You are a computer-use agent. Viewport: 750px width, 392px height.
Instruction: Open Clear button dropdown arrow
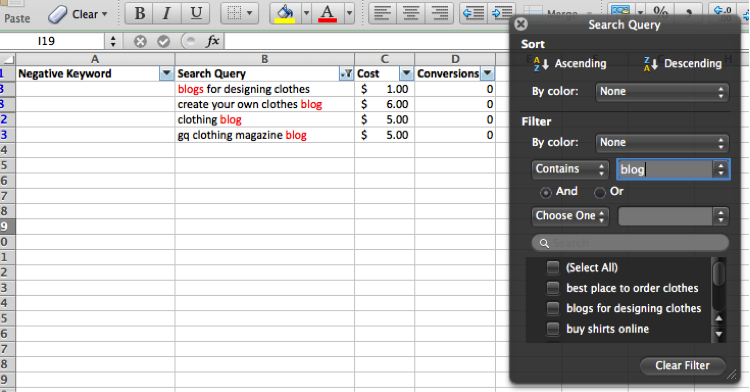tap(104, 14)
